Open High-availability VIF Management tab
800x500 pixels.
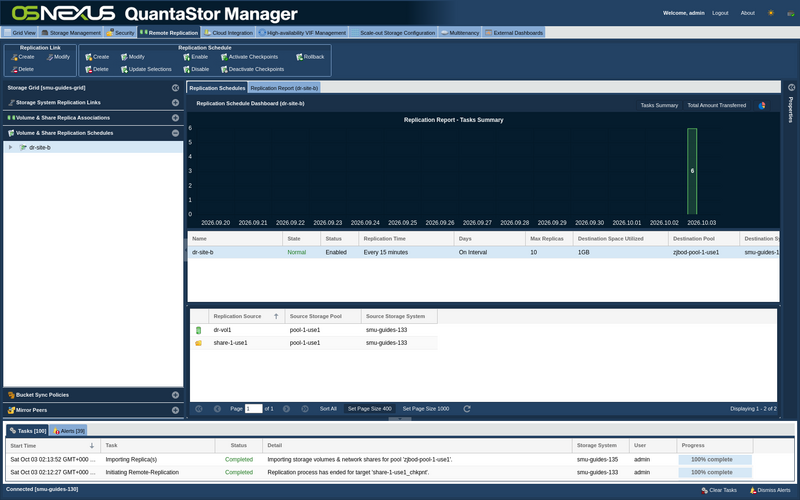tap(302, 32)
